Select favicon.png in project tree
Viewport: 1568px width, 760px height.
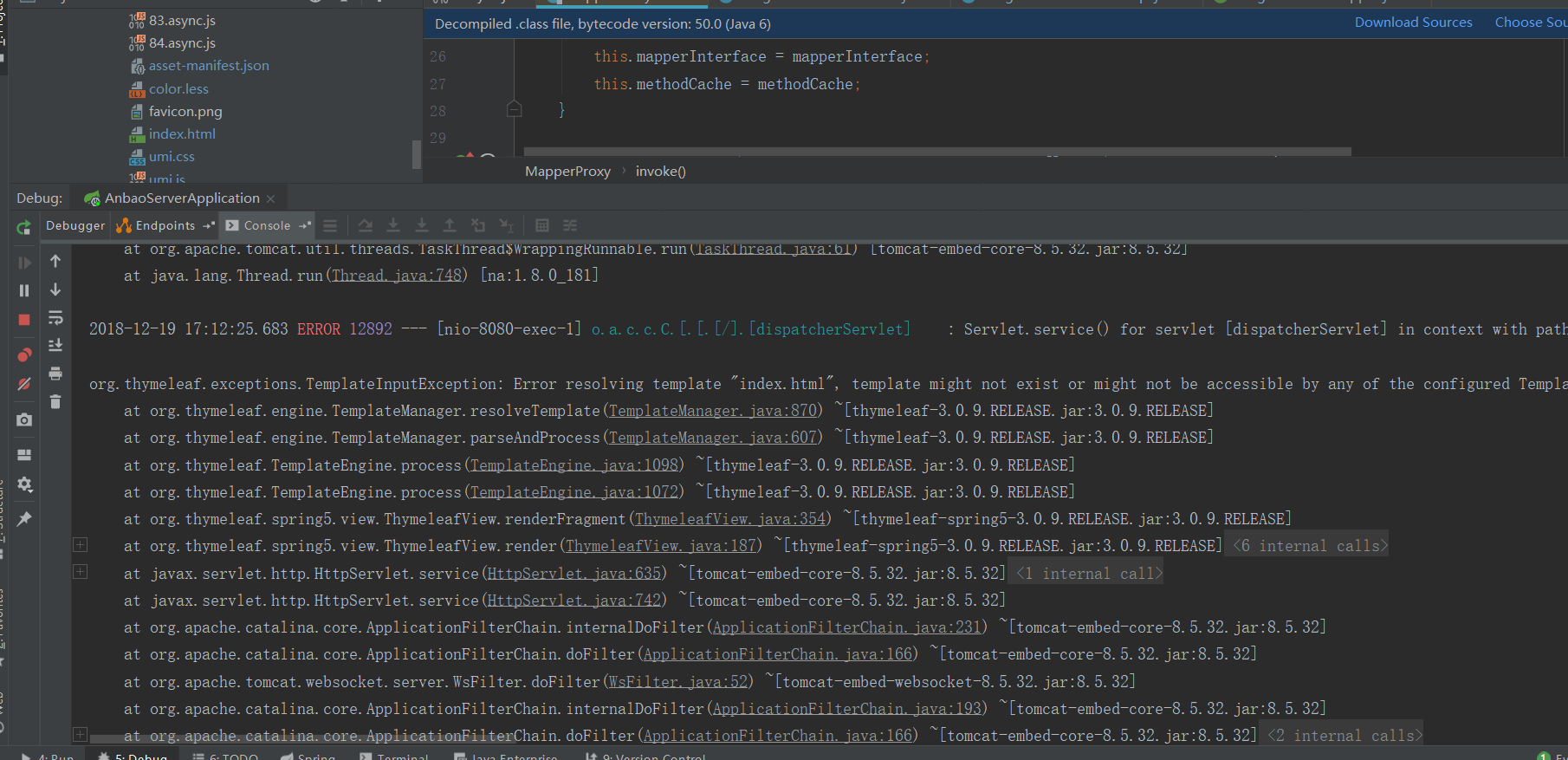[185, 112]
